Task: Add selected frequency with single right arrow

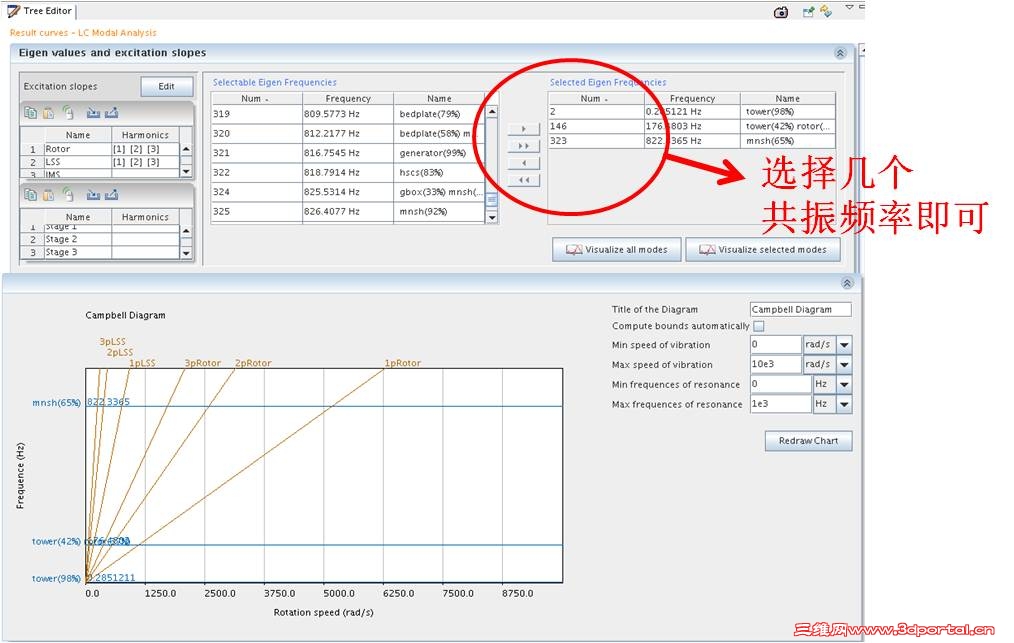Action: click(524, 129)
